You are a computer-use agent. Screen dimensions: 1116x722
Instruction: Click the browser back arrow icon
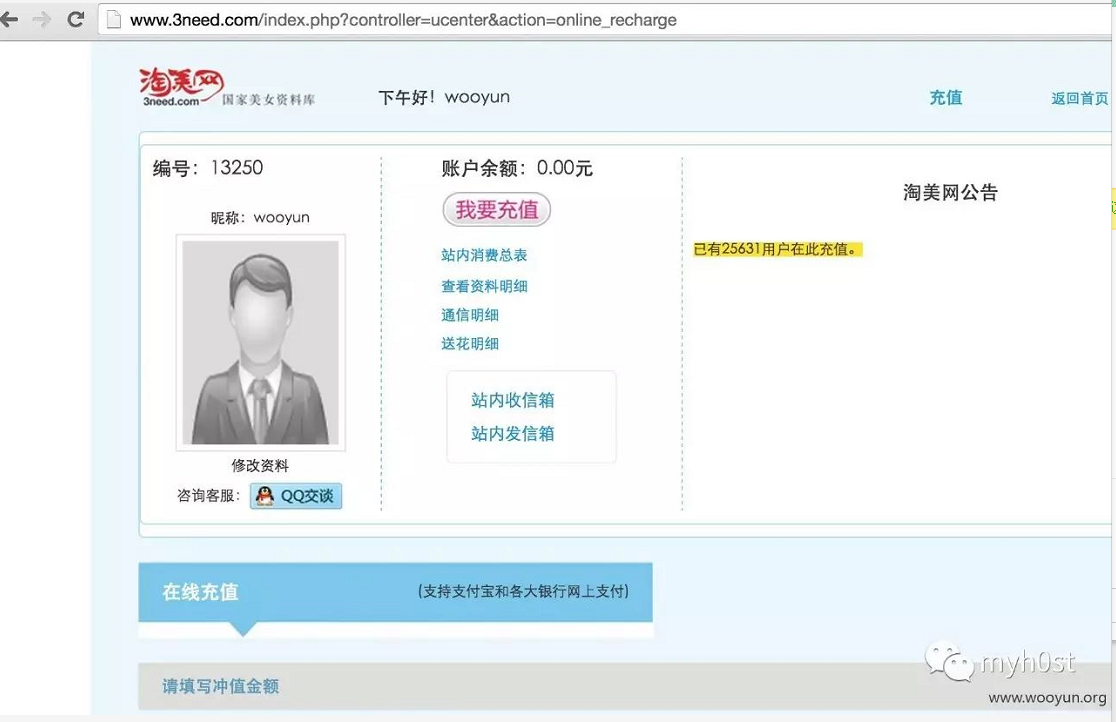click(13, 18)
